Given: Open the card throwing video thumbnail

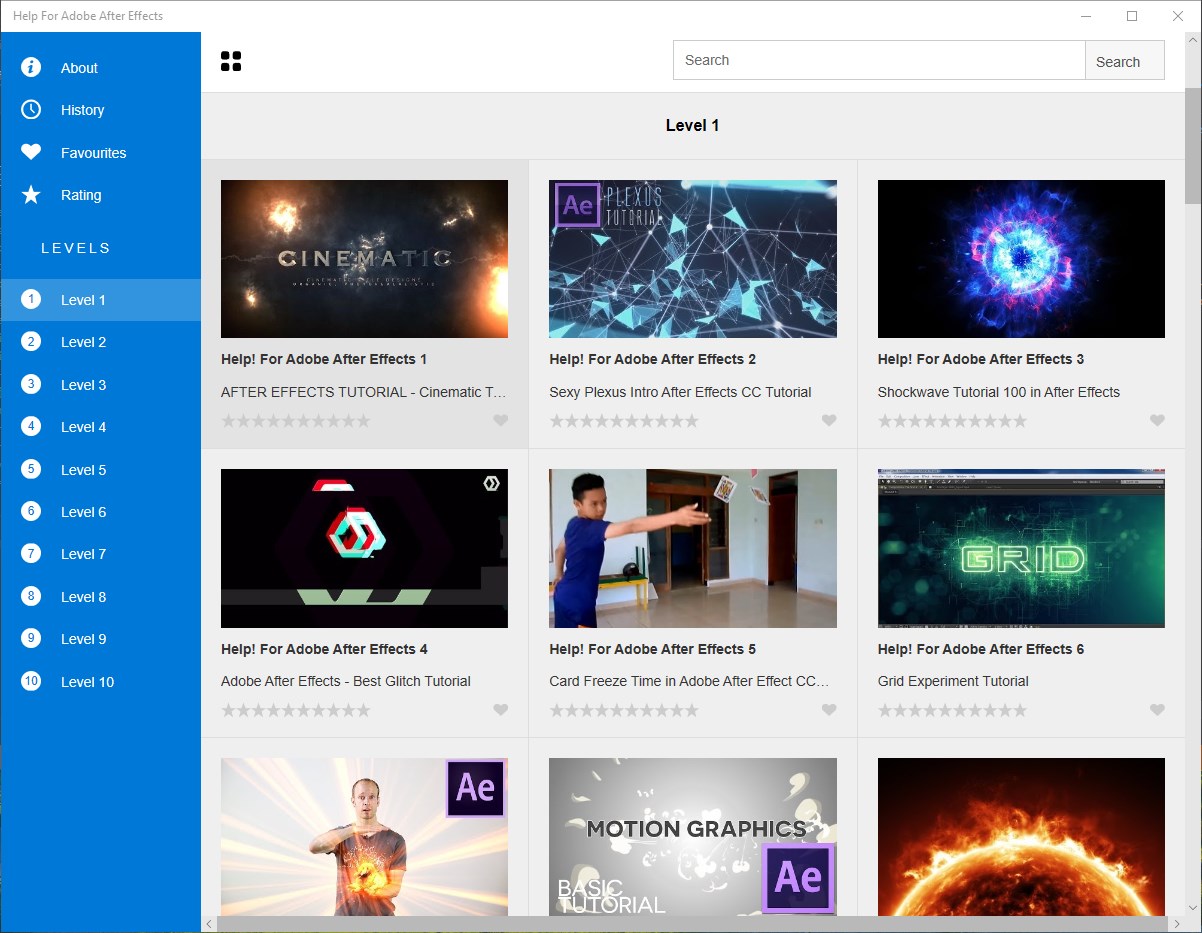Looking at the screenshot, I should click(693, 548).
